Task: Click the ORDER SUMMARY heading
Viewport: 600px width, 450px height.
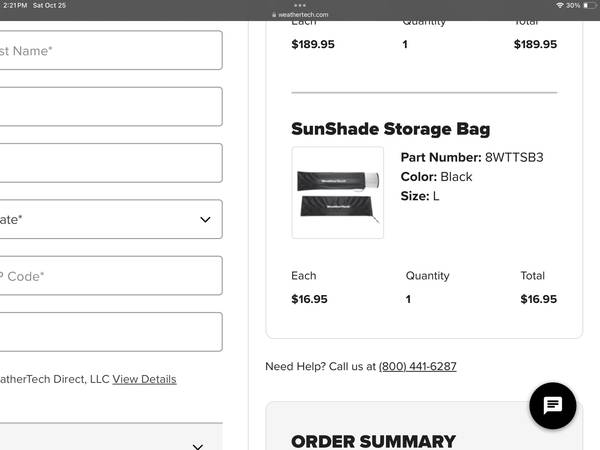Action: click(373, 441)
